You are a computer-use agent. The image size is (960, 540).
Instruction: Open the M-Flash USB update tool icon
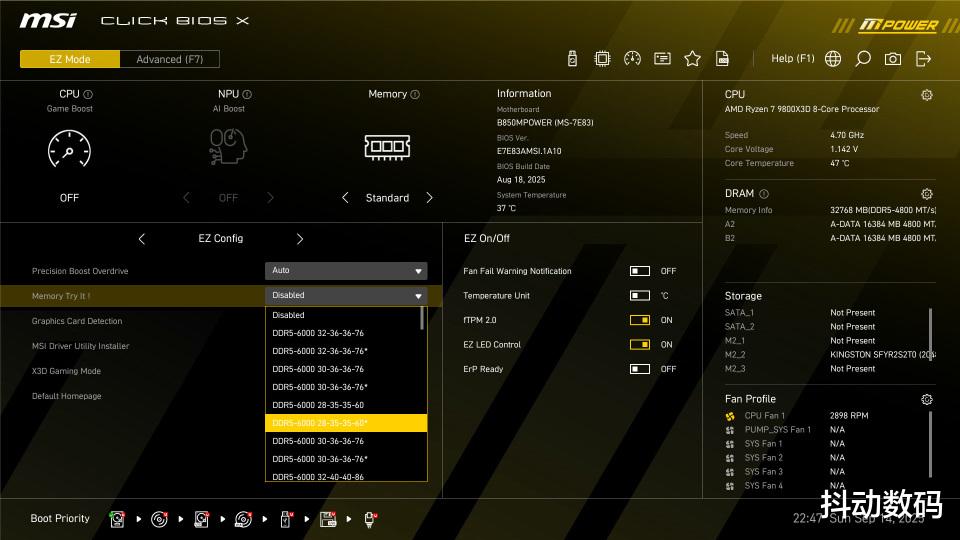pyautogui.click(x=572, y=59)
